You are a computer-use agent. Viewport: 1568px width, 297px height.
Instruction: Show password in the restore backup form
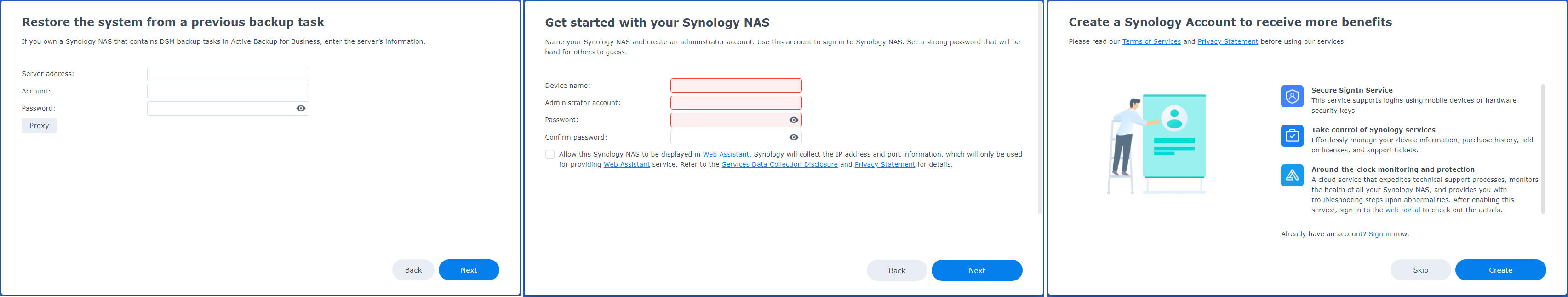pyautogui.click(x=301, y=109)
